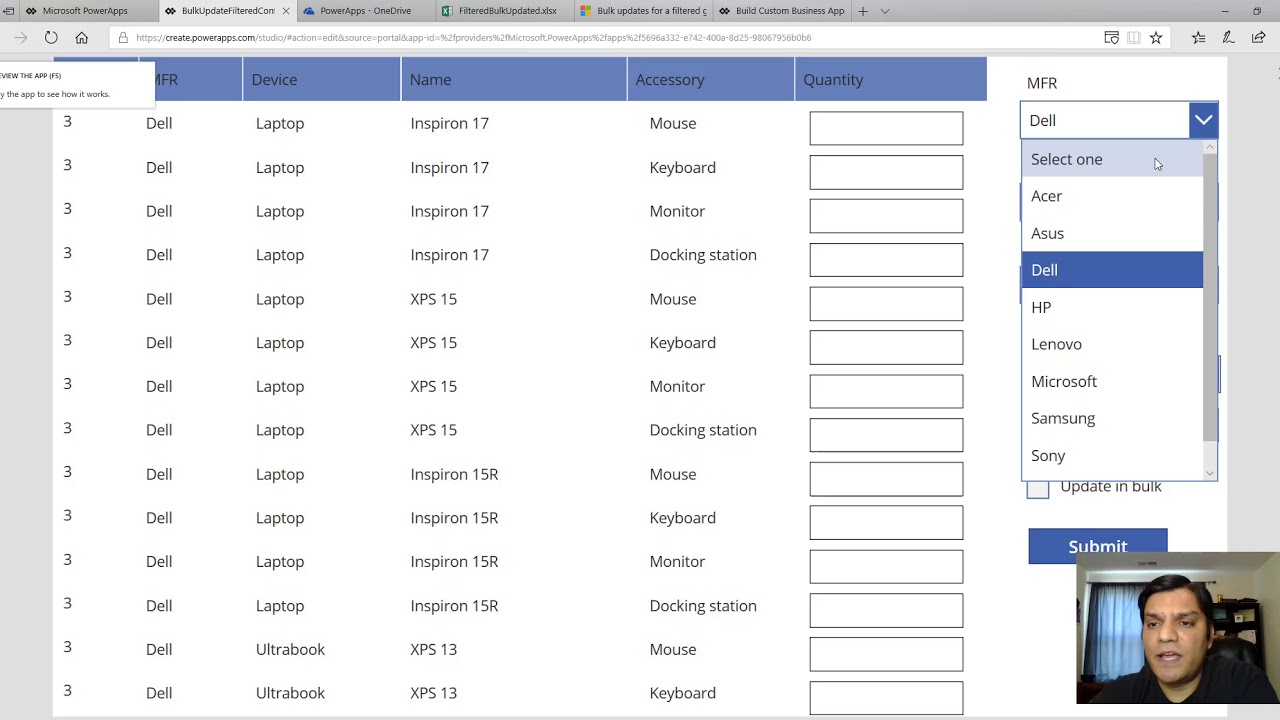Click 'XPS 15' in its Docking station row

[433, 430]
